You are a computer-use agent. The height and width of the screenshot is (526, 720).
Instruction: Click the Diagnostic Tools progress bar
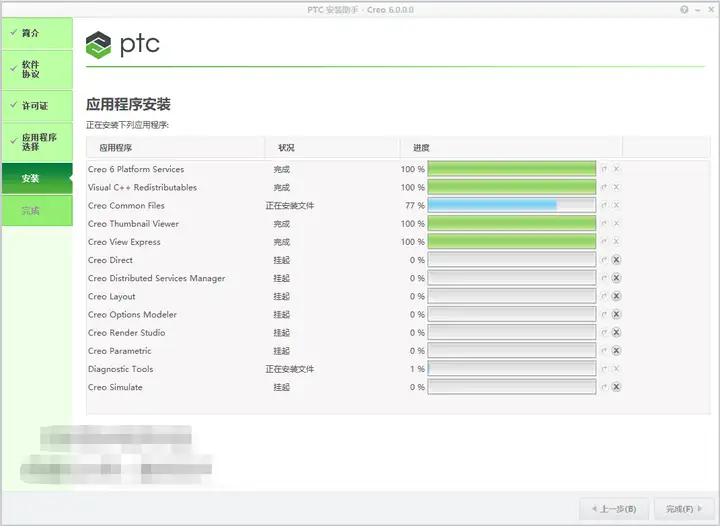pos(512,369)
